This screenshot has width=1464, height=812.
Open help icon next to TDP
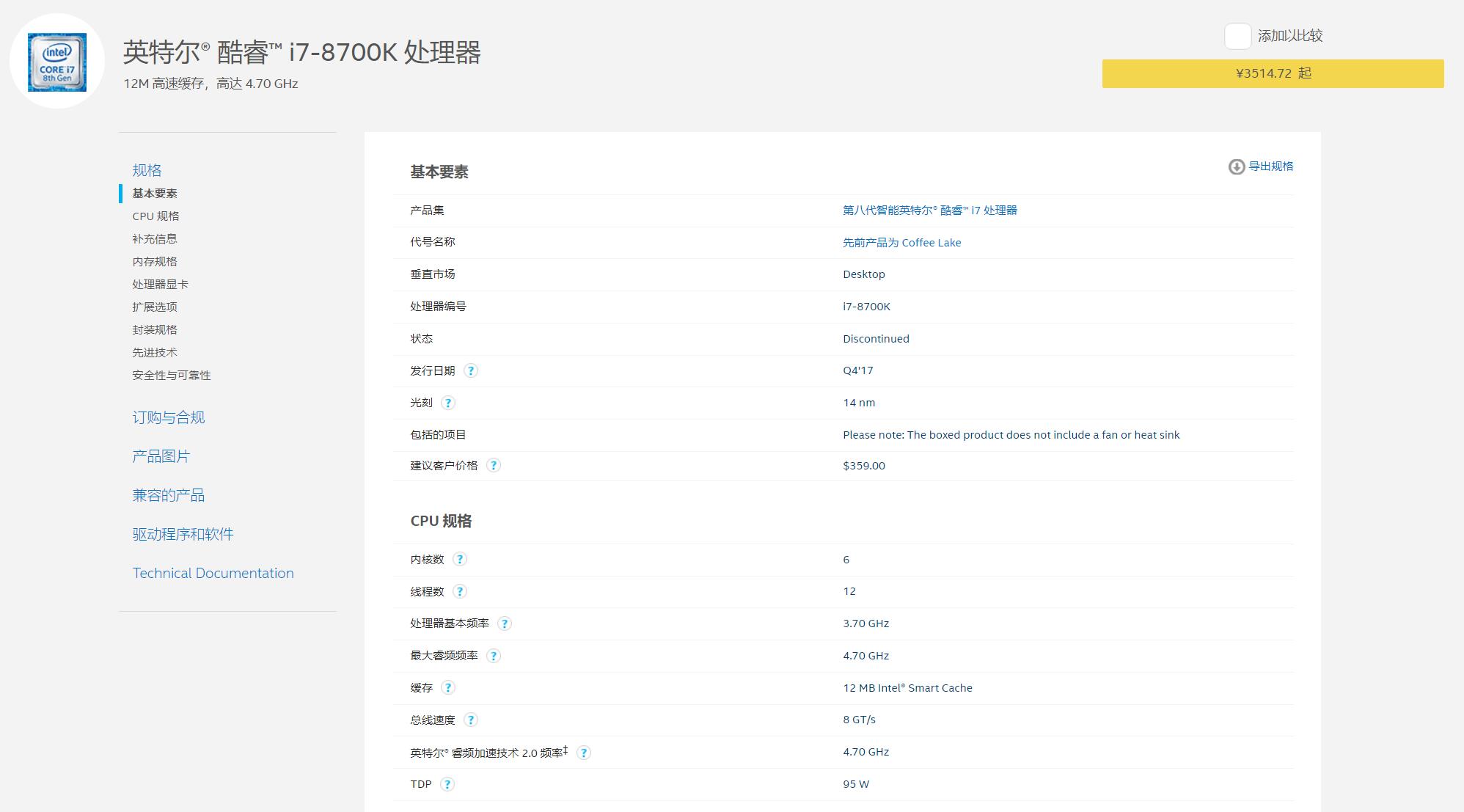point(447,784)
